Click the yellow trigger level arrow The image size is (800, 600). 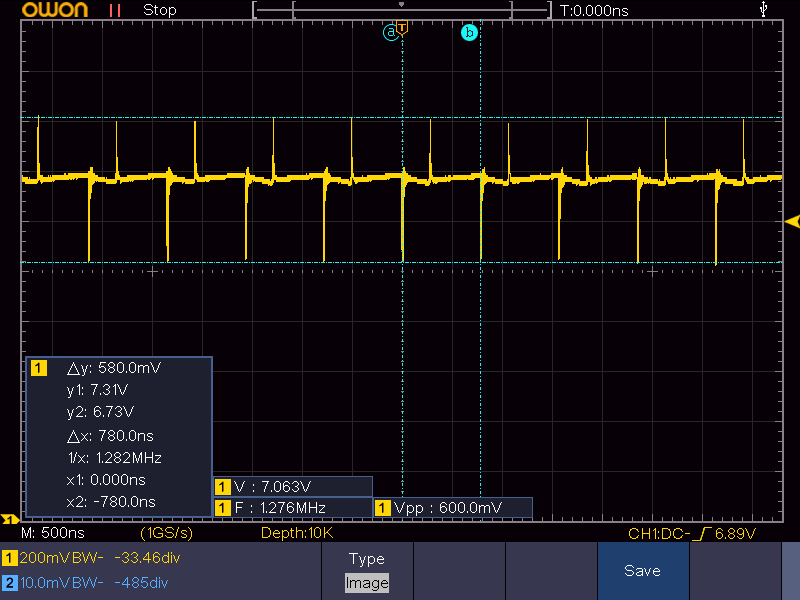pyautogui.click(x=792, y=221)
